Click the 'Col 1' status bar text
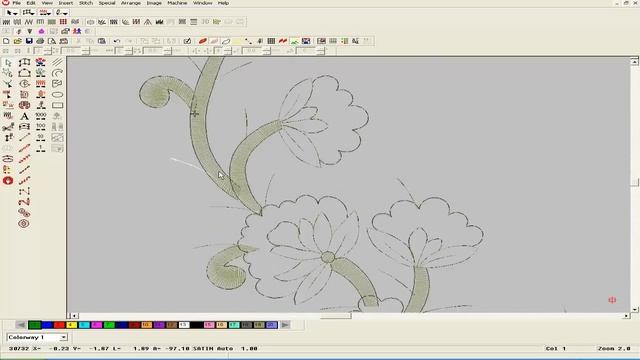The height and width of the screenshot is (360, 640). click(x=556, y=349)
